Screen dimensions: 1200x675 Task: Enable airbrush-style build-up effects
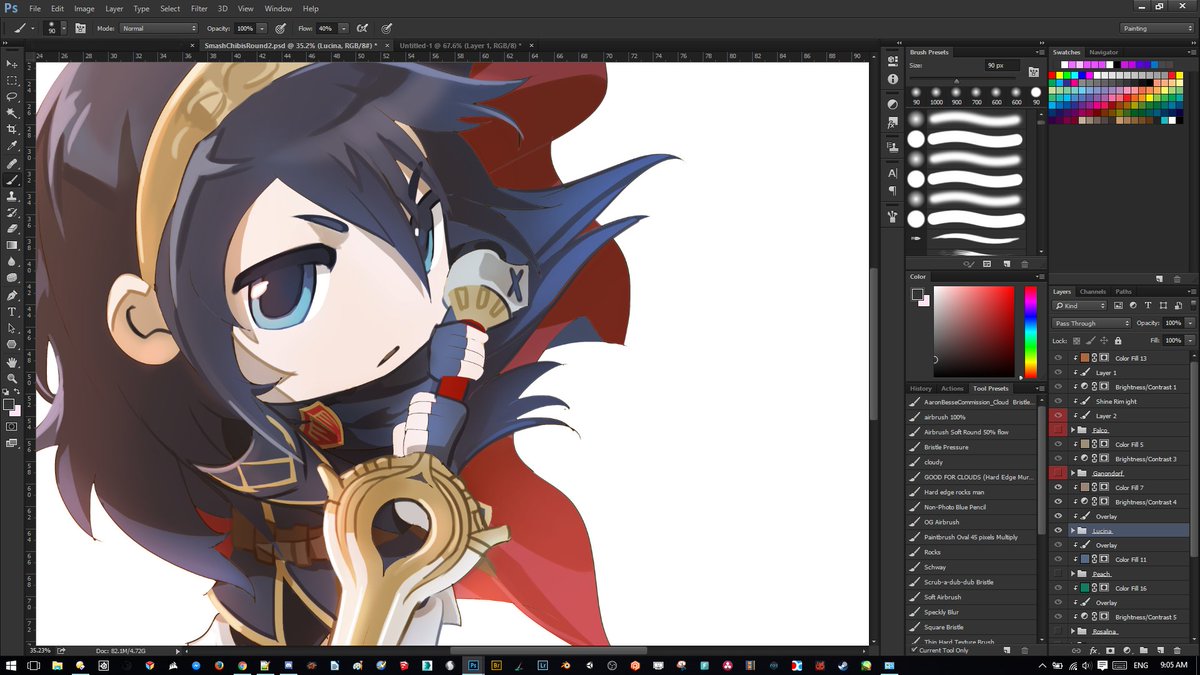tap(362, 28)
